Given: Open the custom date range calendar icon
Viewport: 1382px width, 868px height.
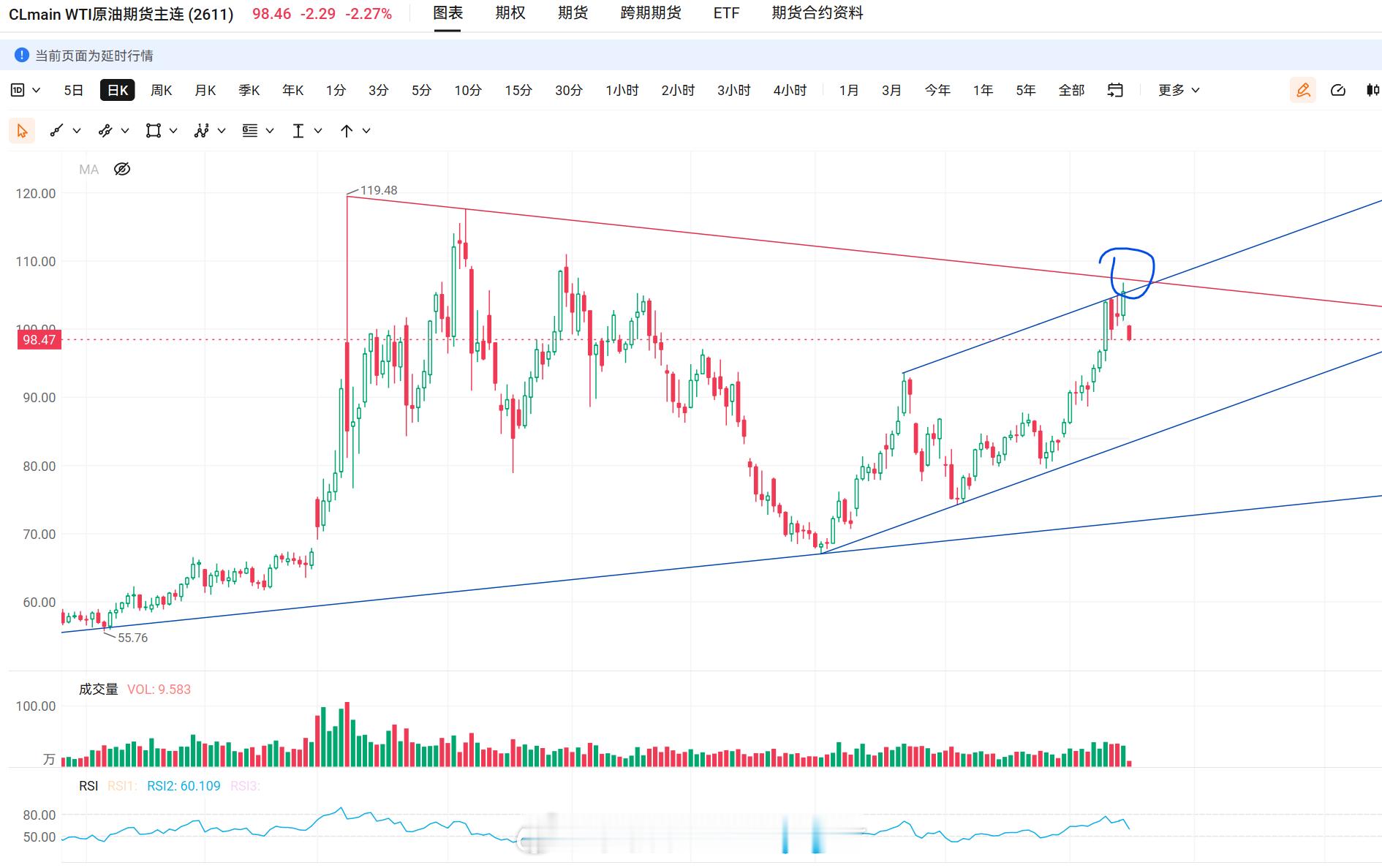Looking at the screenshot, I should pyautogui.click(x=1115, y=90).
